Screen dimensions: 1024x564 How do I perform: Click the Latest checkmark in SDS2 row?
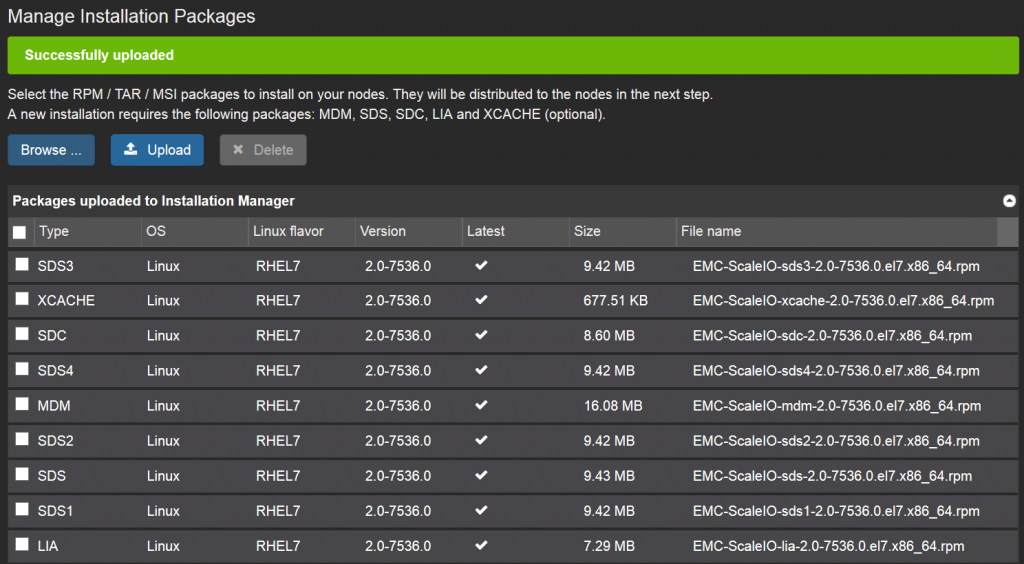(481, 440)
